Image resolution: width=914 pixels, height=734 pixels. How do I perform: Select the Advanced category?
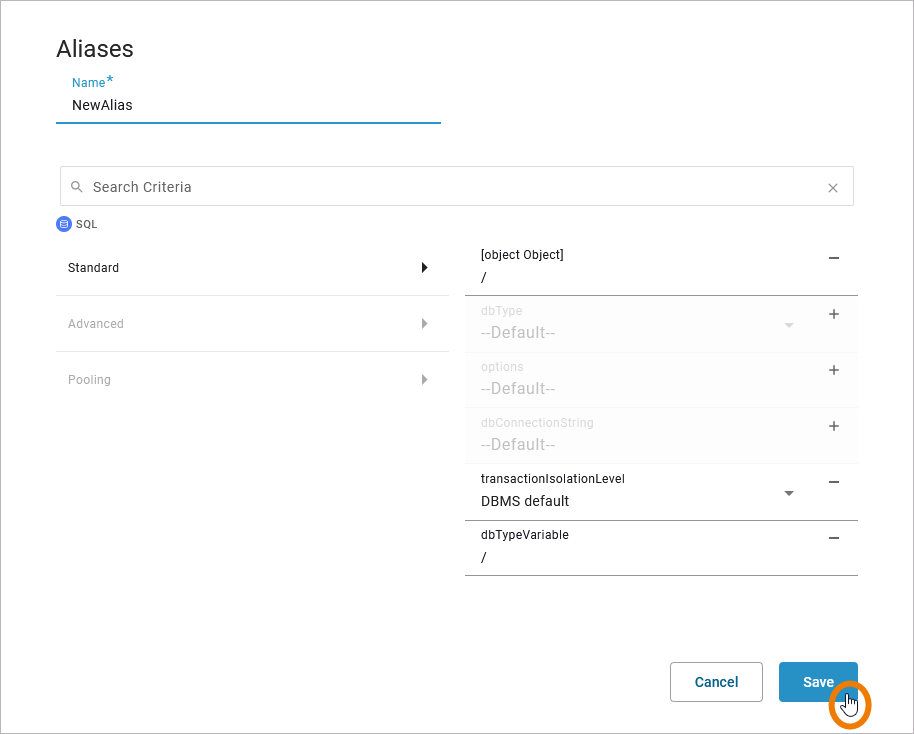point(96,324)
